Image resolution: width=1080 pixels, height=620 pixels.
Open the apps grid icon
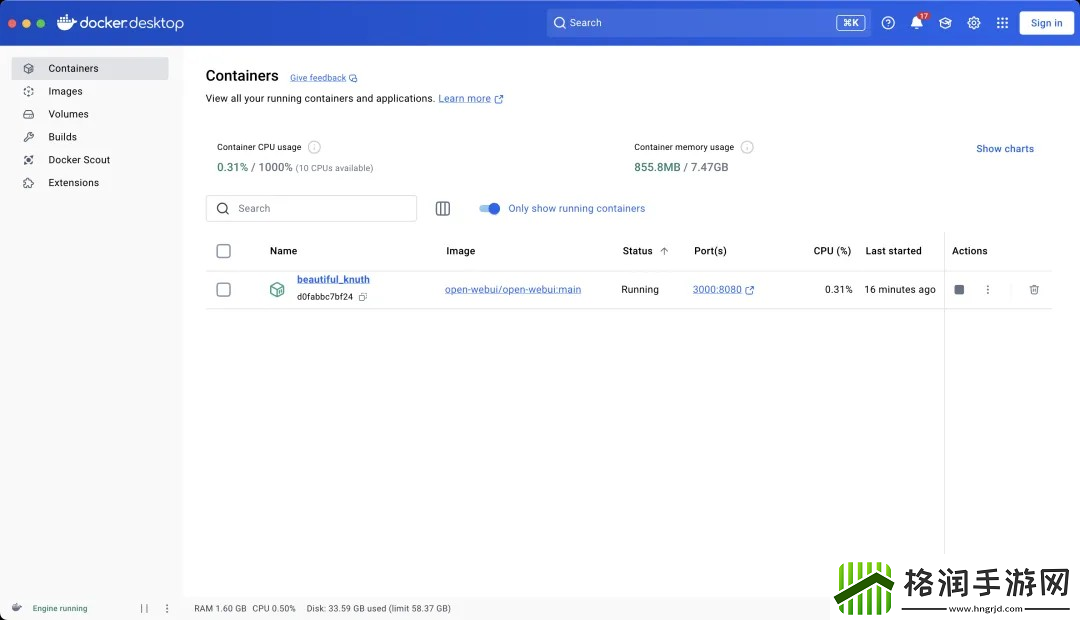coord(1002,23)
